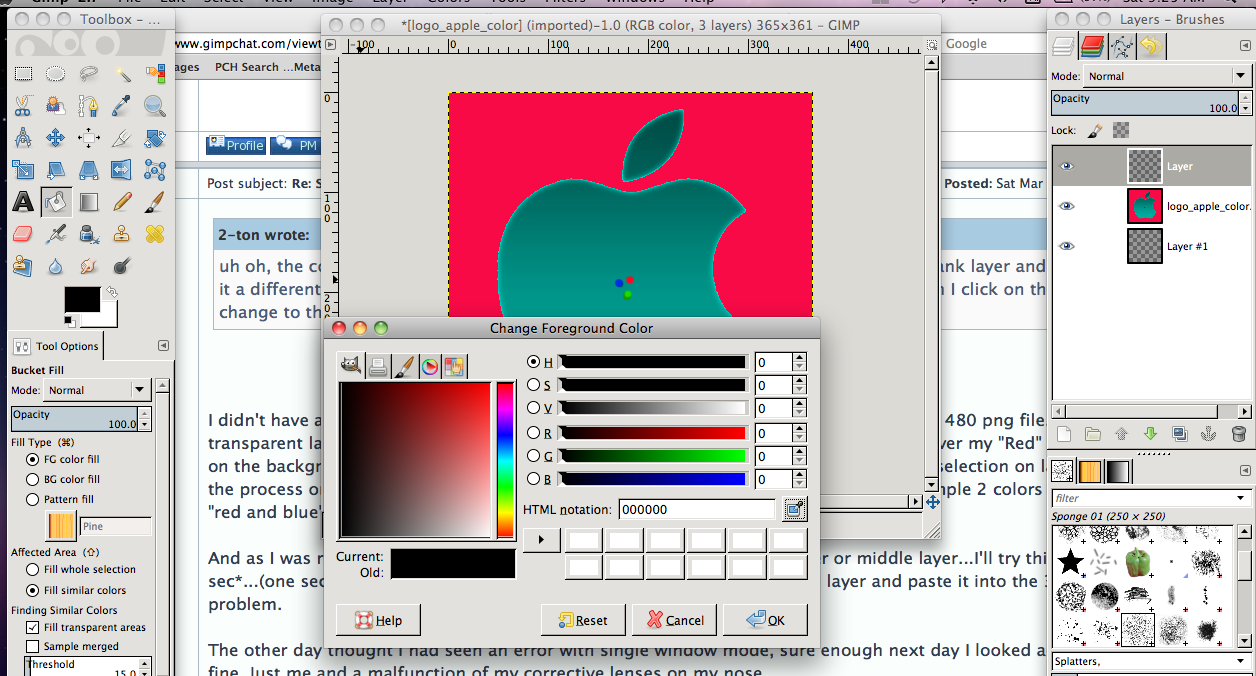This screenshot has height=676, width=1256.
Task: Increase the B value stepper
Action: click(799, 474)
